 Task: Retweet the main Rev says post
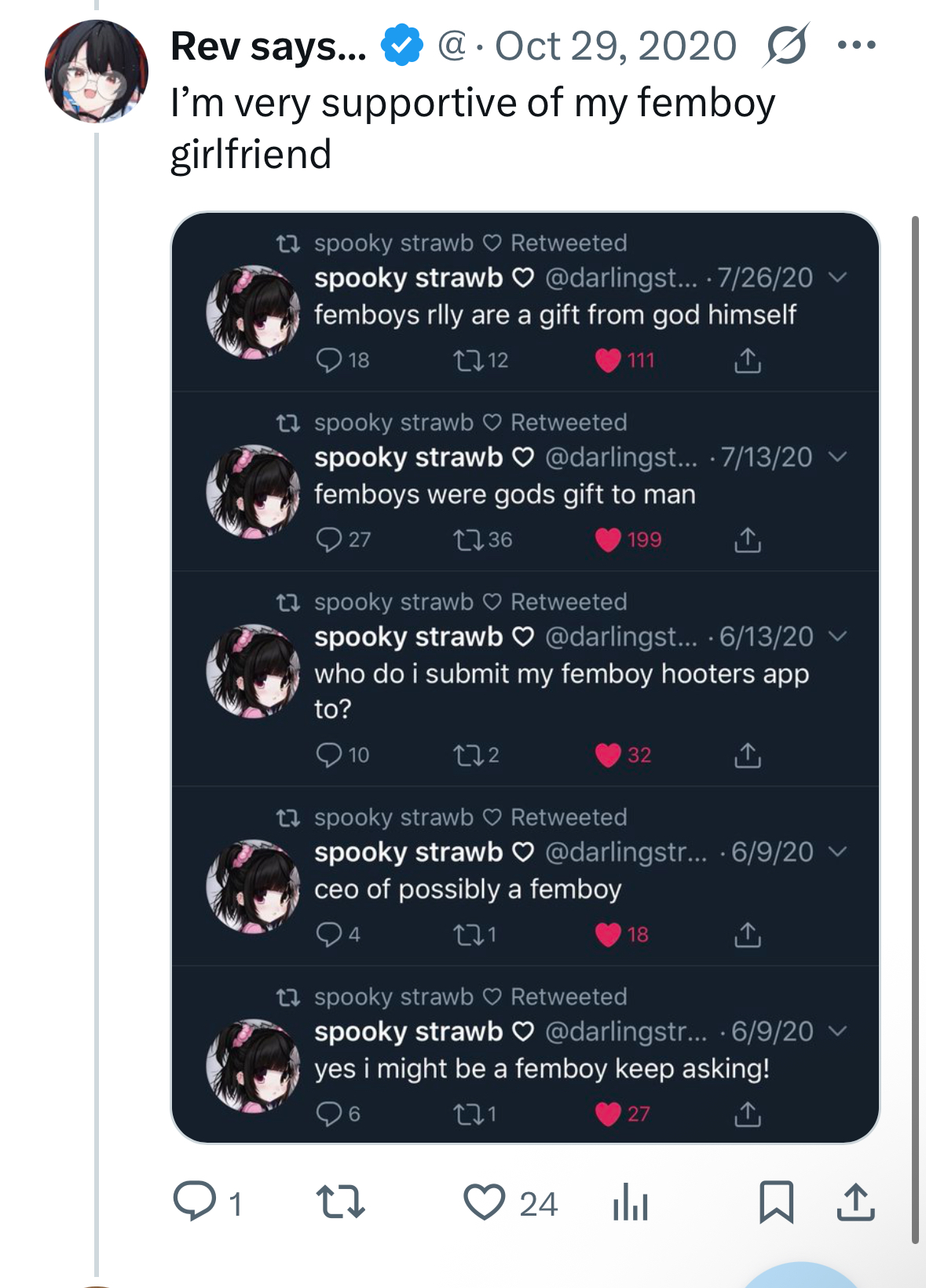click(340, 1202)
